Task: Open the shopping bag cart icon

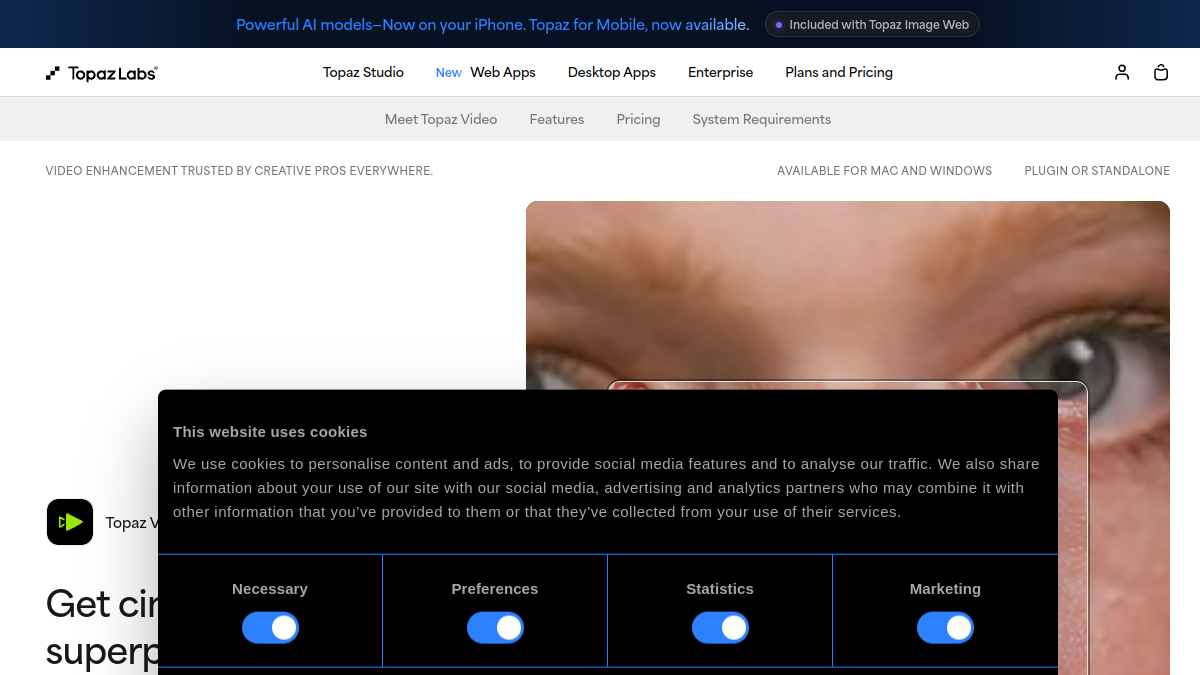Action: point(1161,72)
